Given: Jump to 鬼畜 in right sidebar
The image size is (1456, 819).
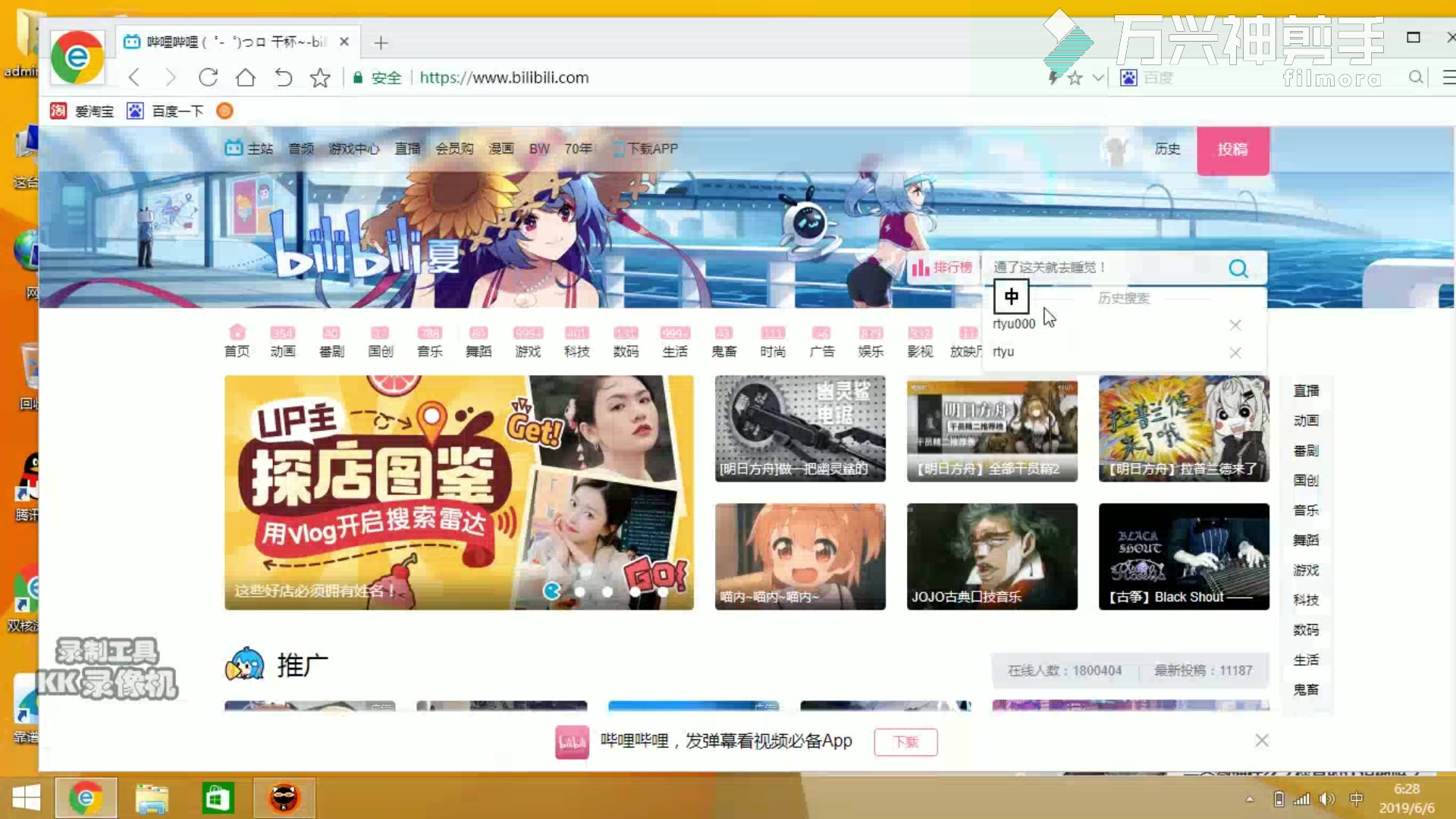Looking at the screenshot, I should point(1306,689).
